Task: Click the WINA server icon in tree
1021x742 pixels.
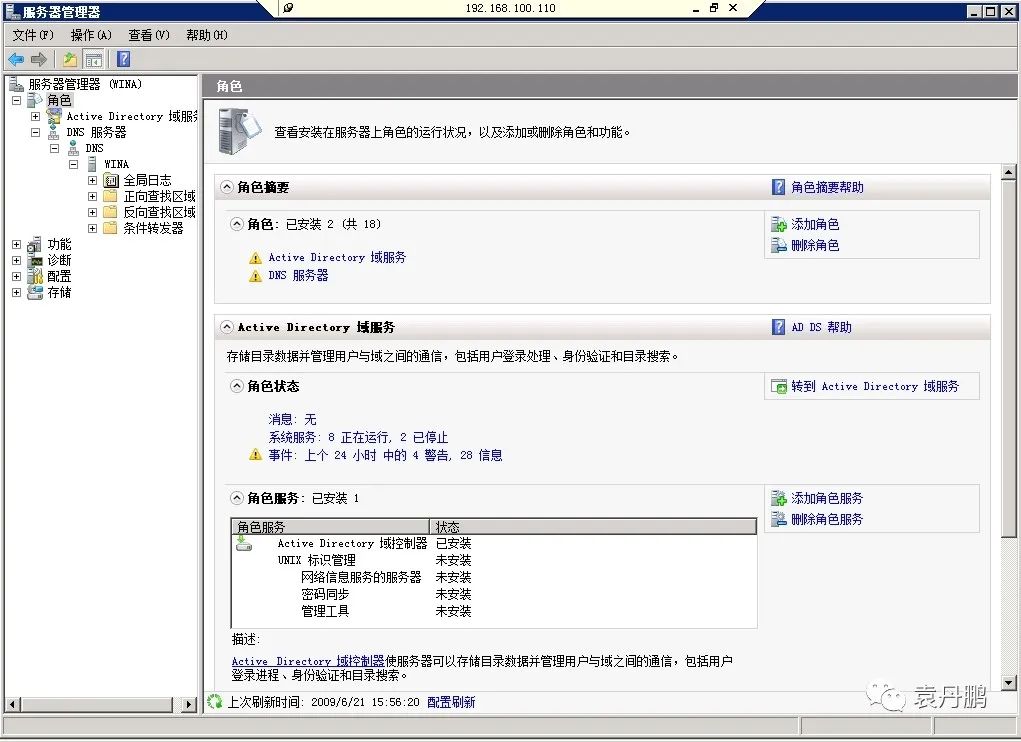Action: point(92,164)
